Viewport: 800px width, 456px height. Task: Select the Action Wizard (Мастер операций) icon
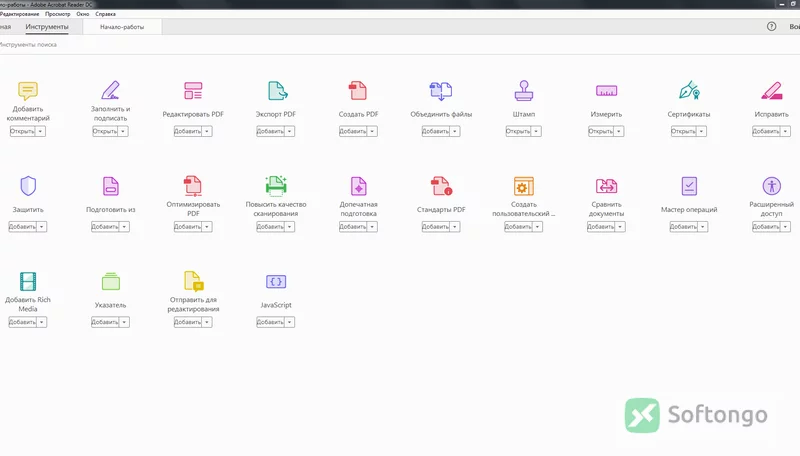point(689,186)
